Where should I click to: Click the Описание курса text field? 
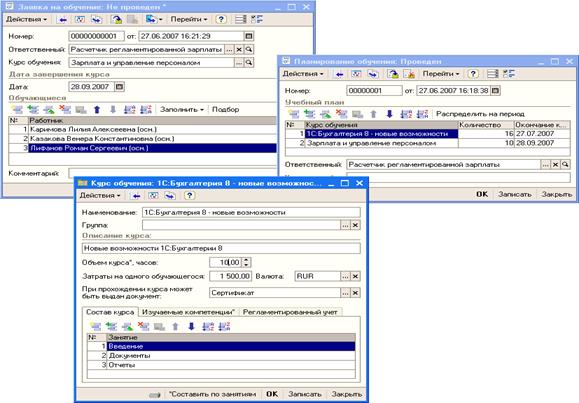click(x=221, y=248)
